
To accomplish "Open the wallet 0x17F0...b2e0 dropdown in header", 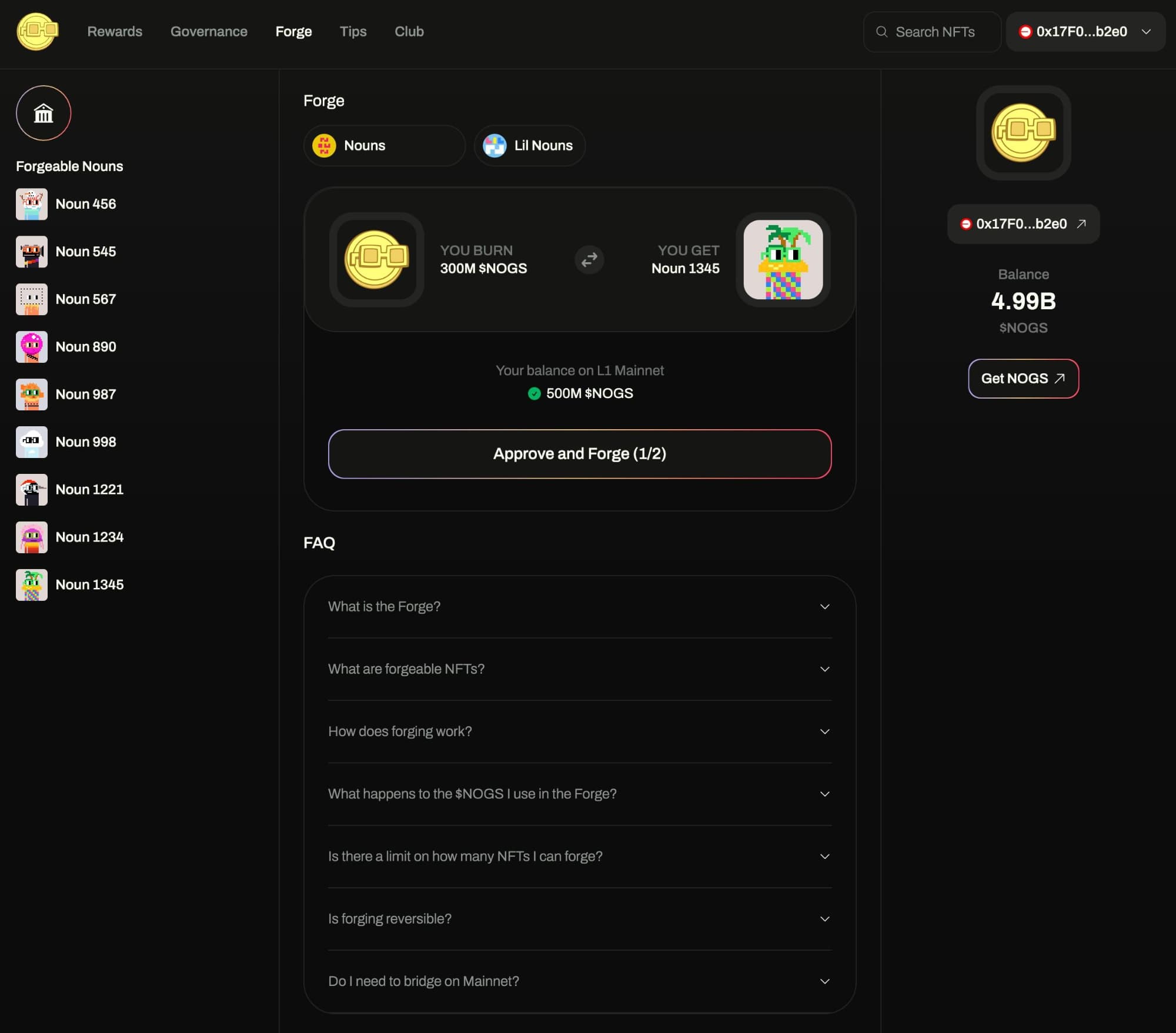I will [1085, 32].
